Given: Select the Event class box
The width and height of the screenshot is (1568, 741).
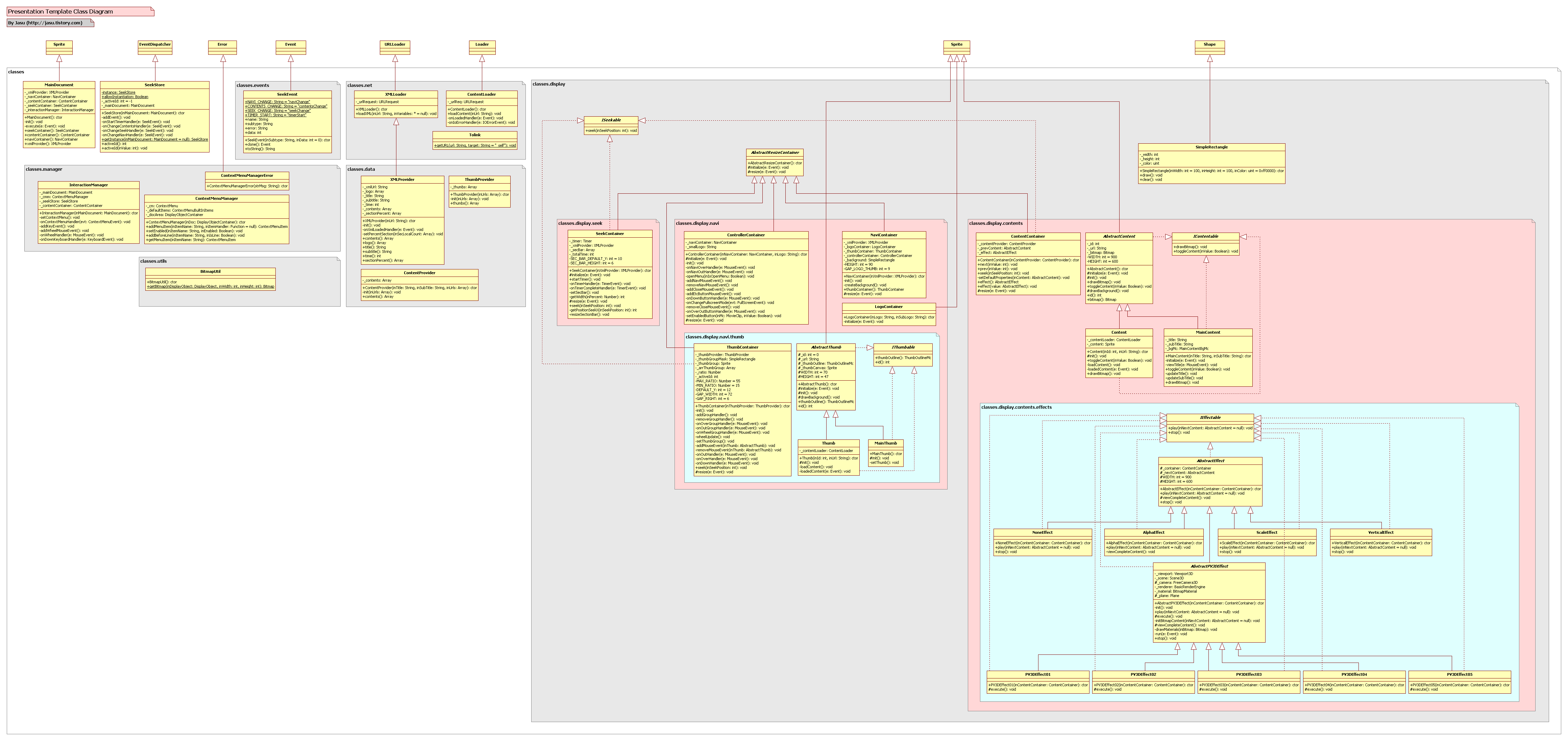Looking at the screenshot, I should 290,47.
